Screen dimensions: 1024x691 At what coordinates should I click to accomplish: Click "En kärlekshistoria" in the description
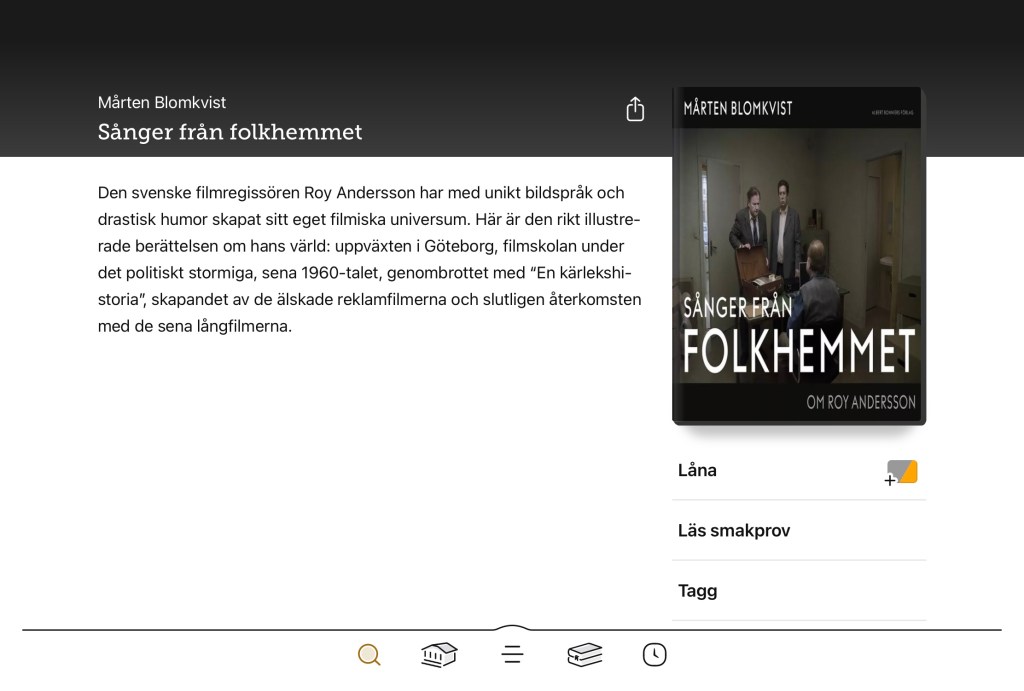click(x=580, y=273)
